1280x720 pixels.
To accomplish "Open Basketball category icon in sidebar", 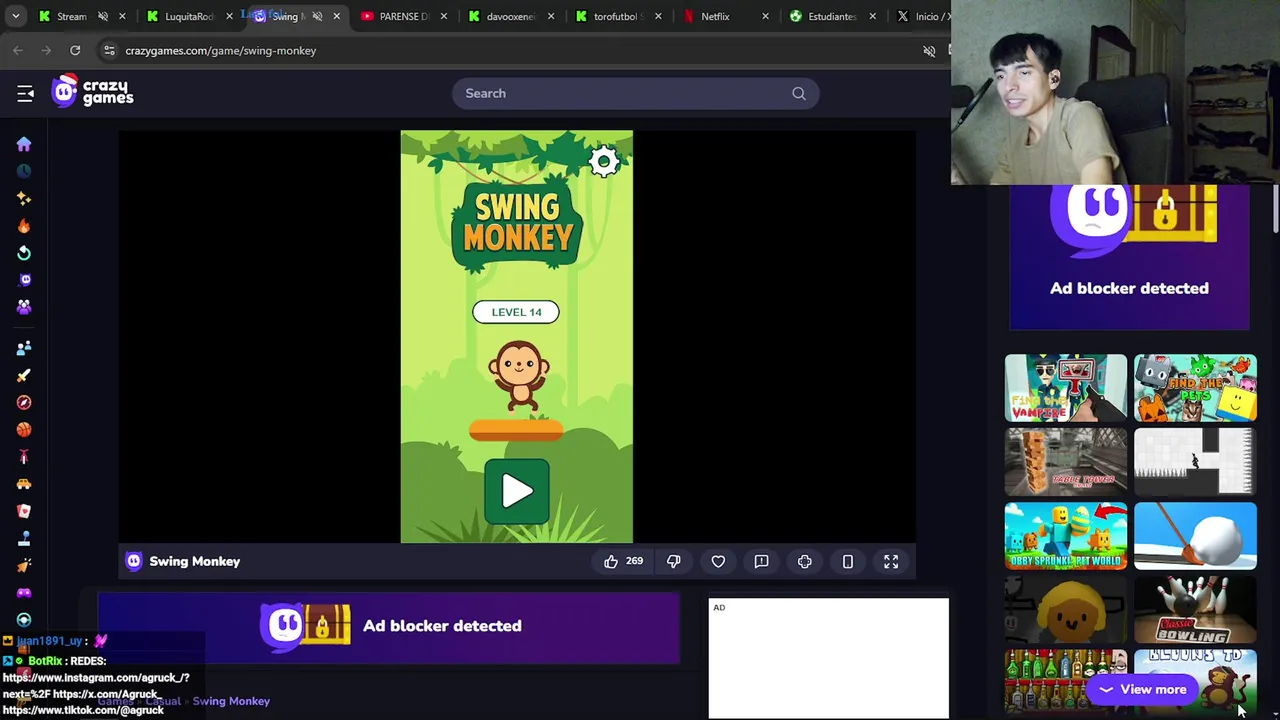I will coord(24,429).
